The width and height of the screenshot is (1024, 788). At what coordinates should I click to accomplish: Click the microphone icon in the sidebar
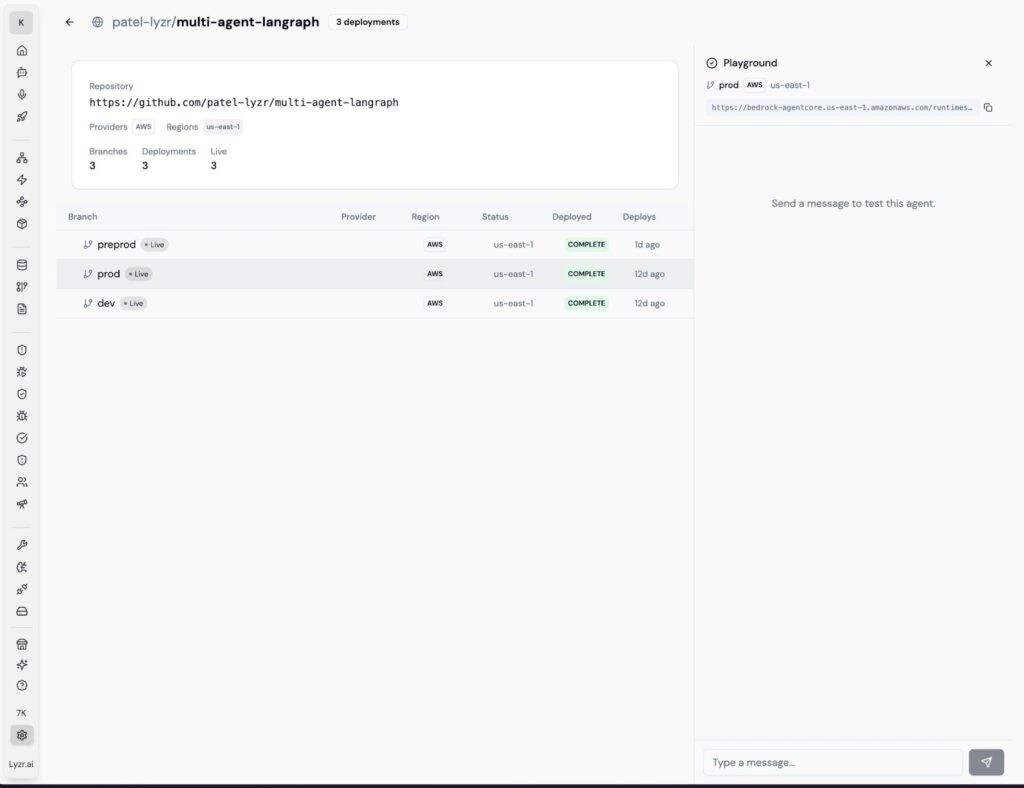(x=21, y=94)
